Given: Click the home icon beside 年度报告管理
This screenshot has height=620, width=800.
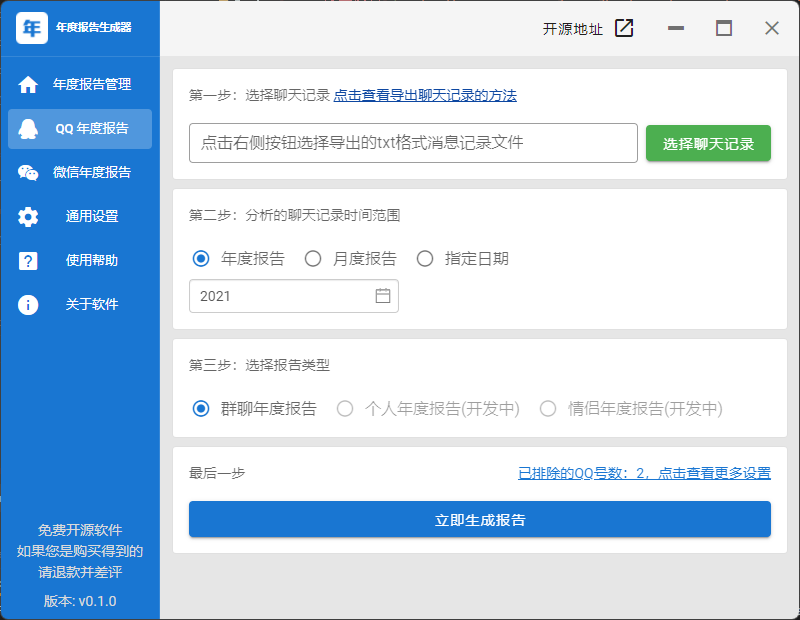Looking at the screenshot, I should (28, 85).
